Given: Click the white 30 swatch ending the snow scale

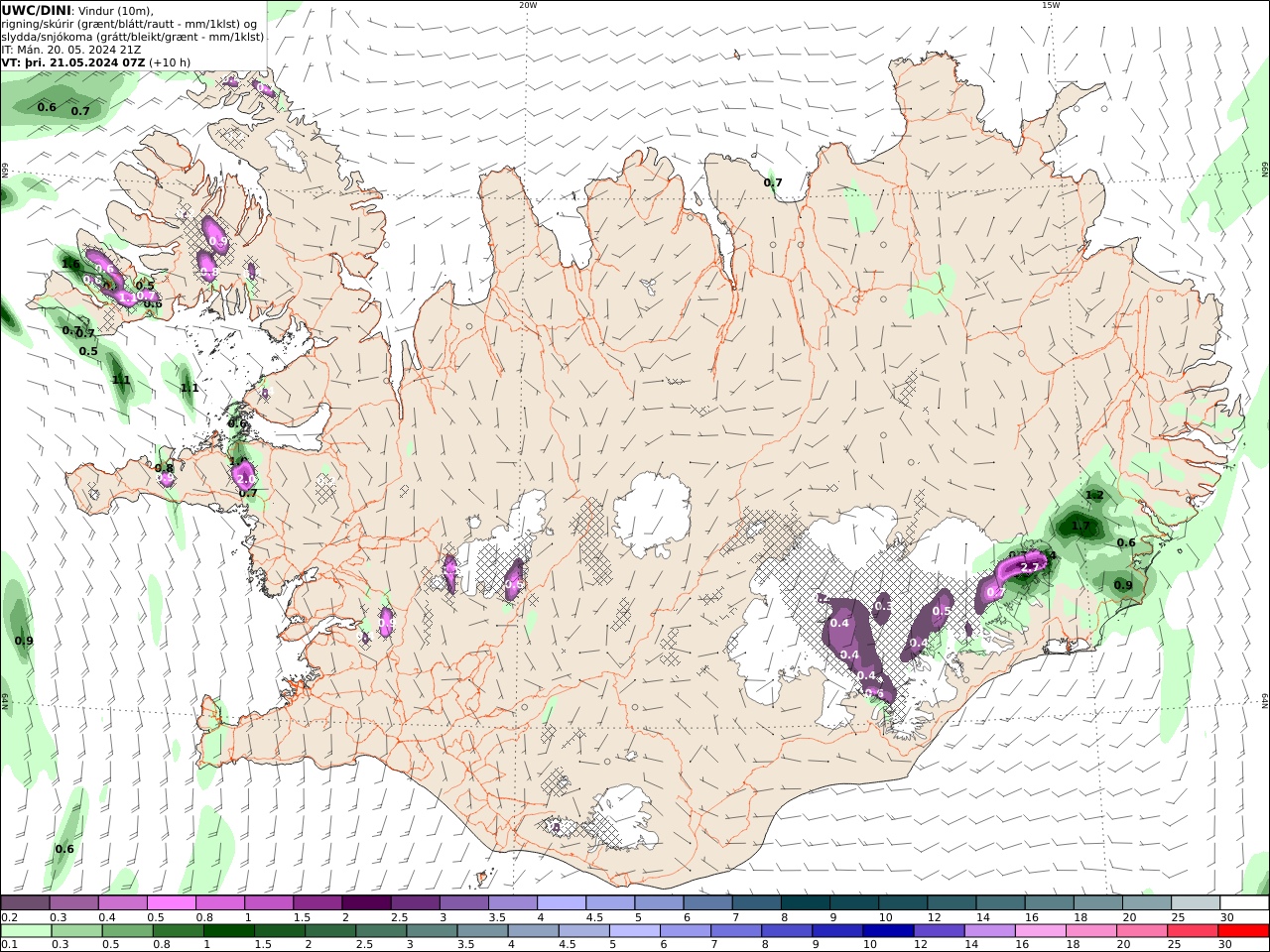Looking at the screenshot, I should (1244, 903).
